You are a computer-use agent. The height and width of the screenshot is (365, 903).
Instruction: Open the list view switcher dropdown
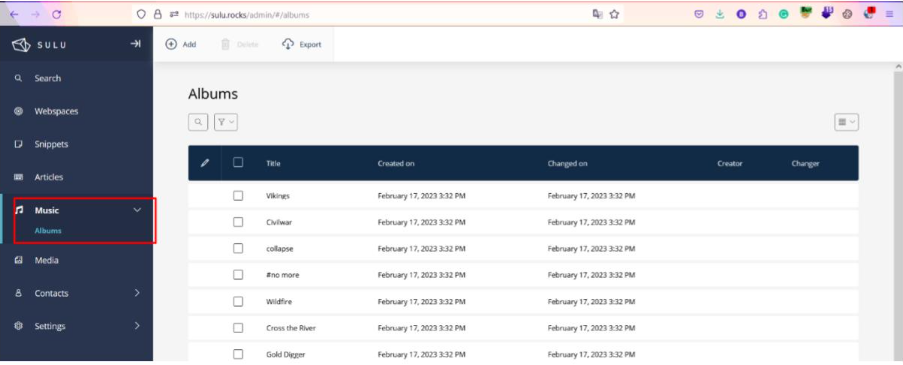pyautogui.click(x=847, y=122)
